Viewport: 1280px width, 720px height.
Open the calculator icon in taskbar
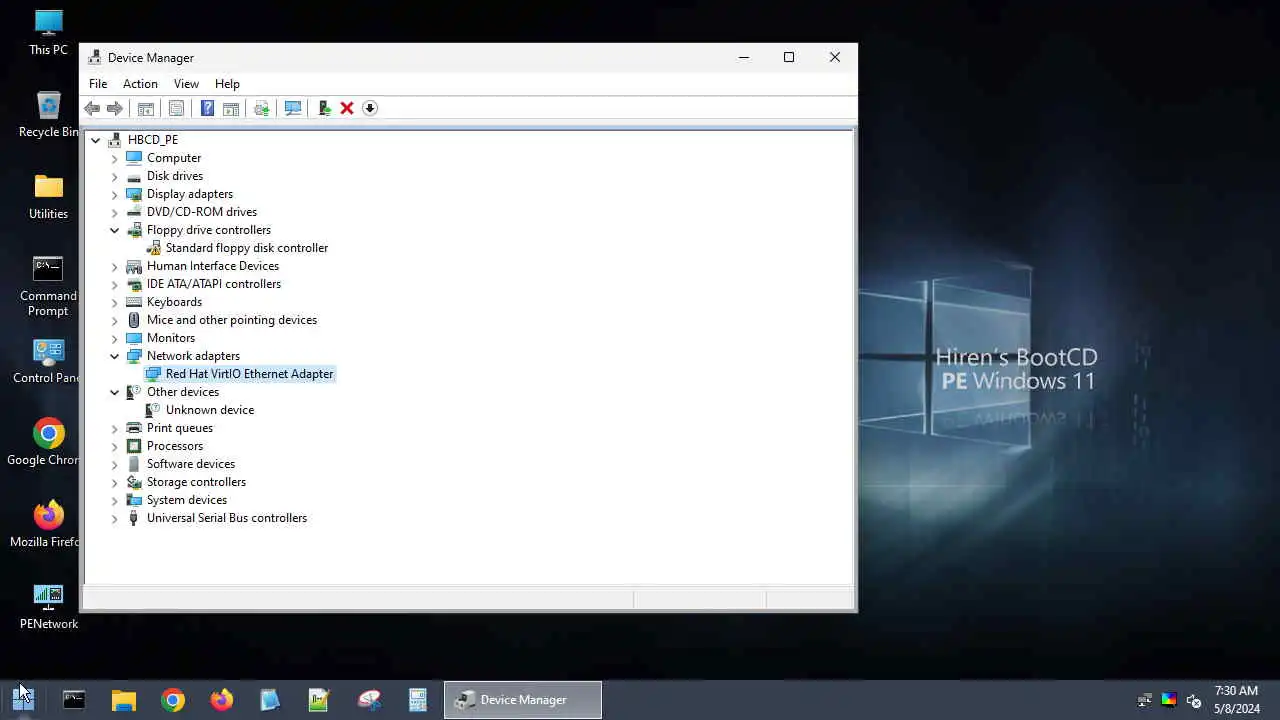(x=418, y=700)
